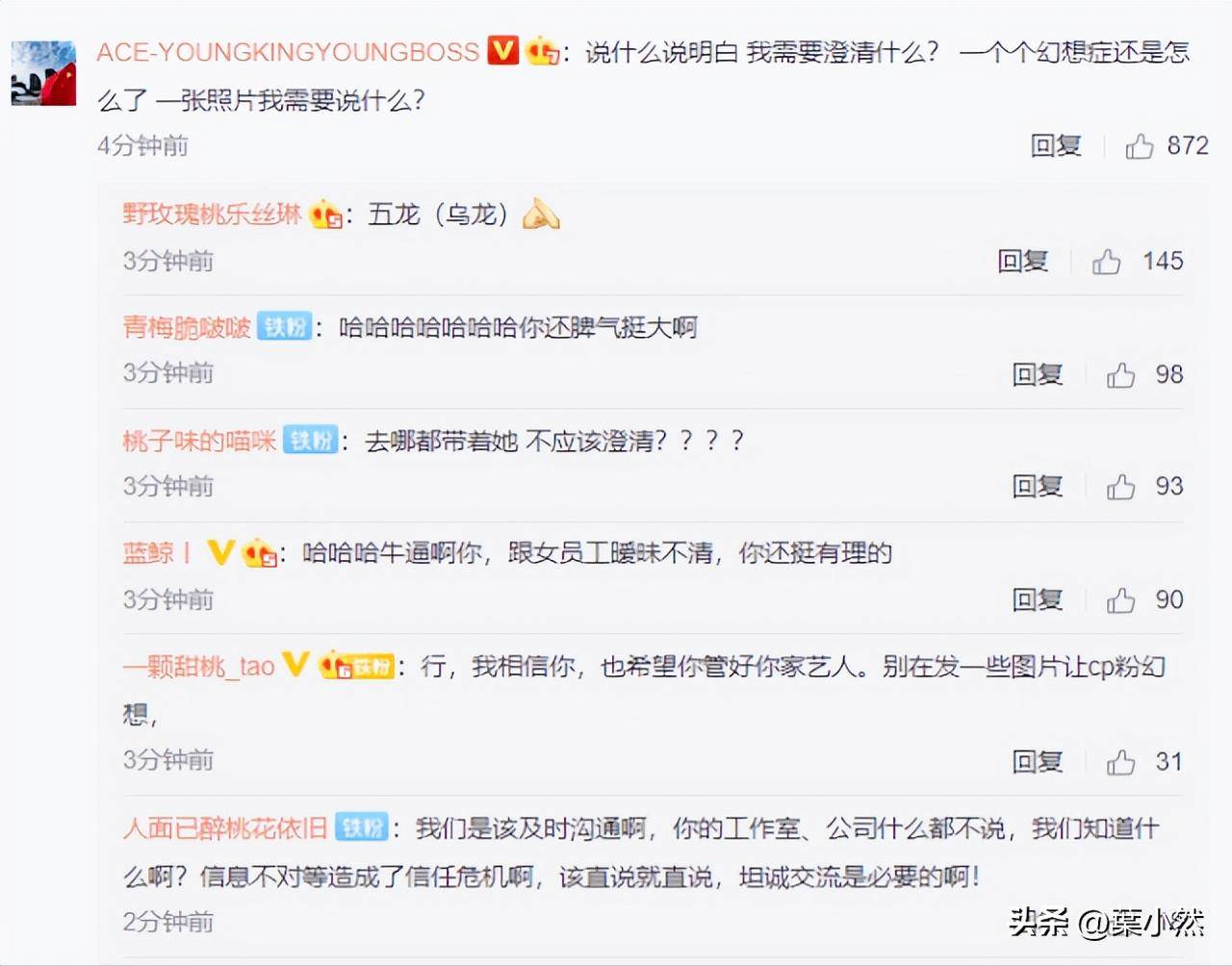Image resolution: width=1232 pixels, height=966 pixels.
Task: Click the orange V verified badge beside ACE-YOUNGKINGYOUNGBOSS
Action: 502,50
